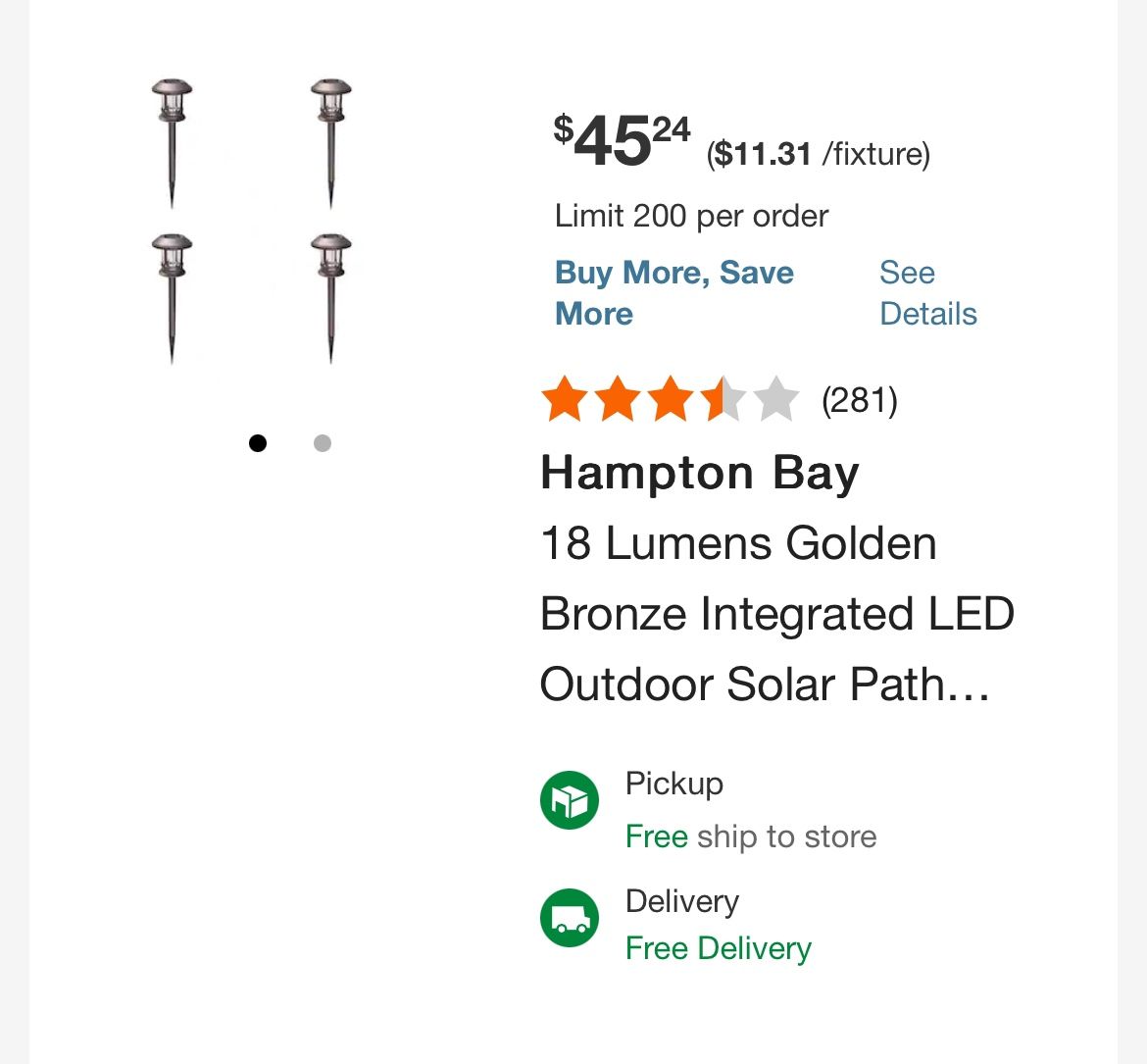Click the $45.24 price
Viewport: 1147px width, 1064px height.
[x=622, y=140]
